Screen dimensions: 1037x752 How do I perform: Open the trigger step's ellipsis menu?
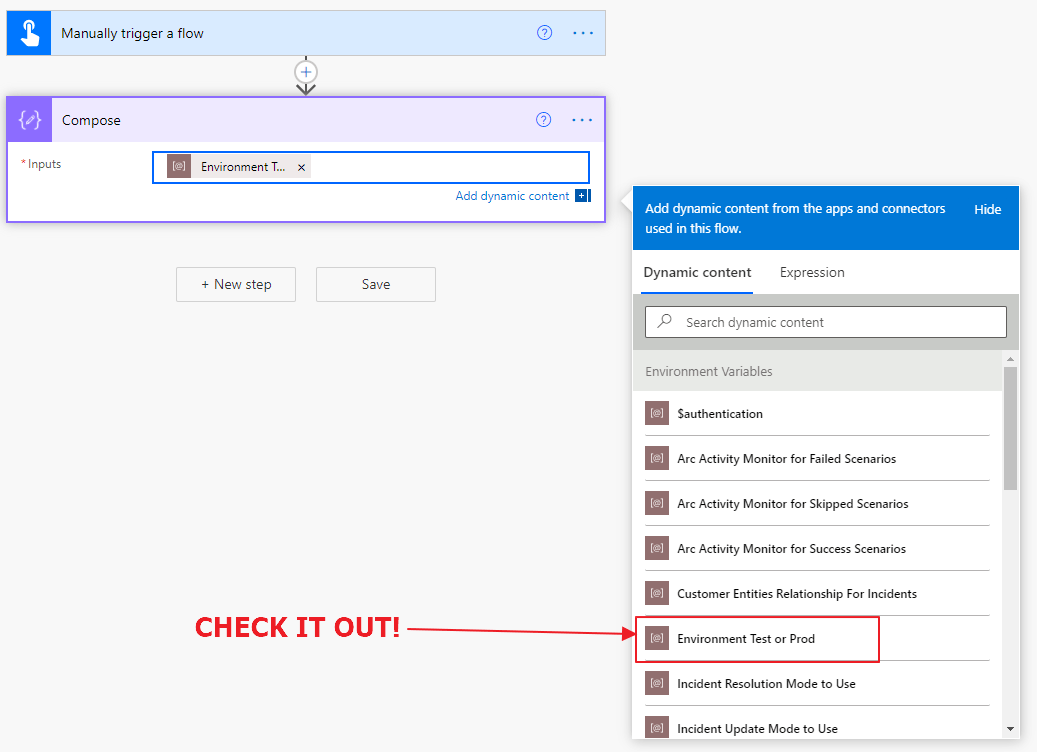click(583, 33)
